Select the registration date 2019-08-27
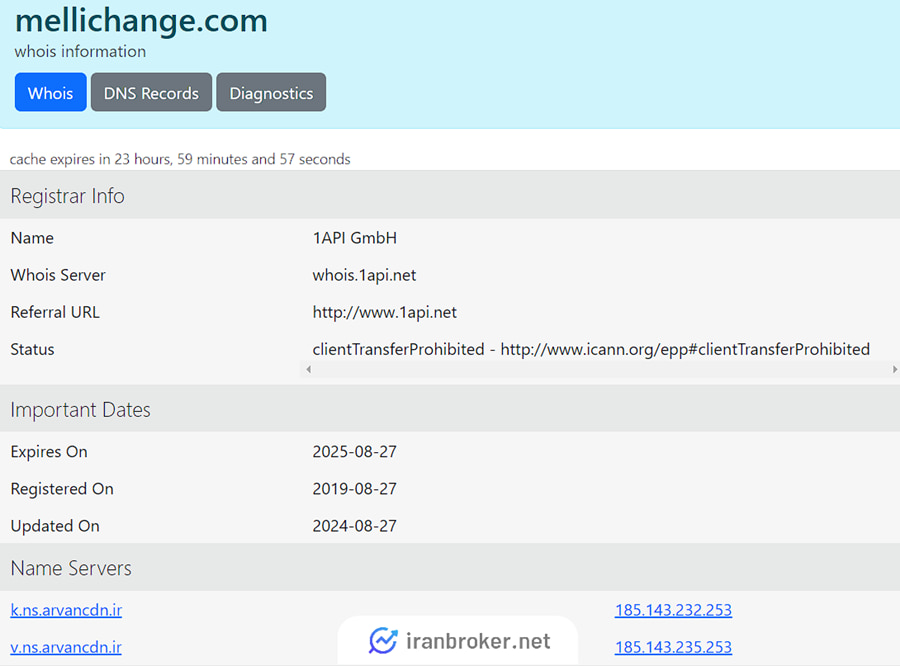Image resolution: width=900 pixels, height=666 pixels. click(x=355, y=489)
